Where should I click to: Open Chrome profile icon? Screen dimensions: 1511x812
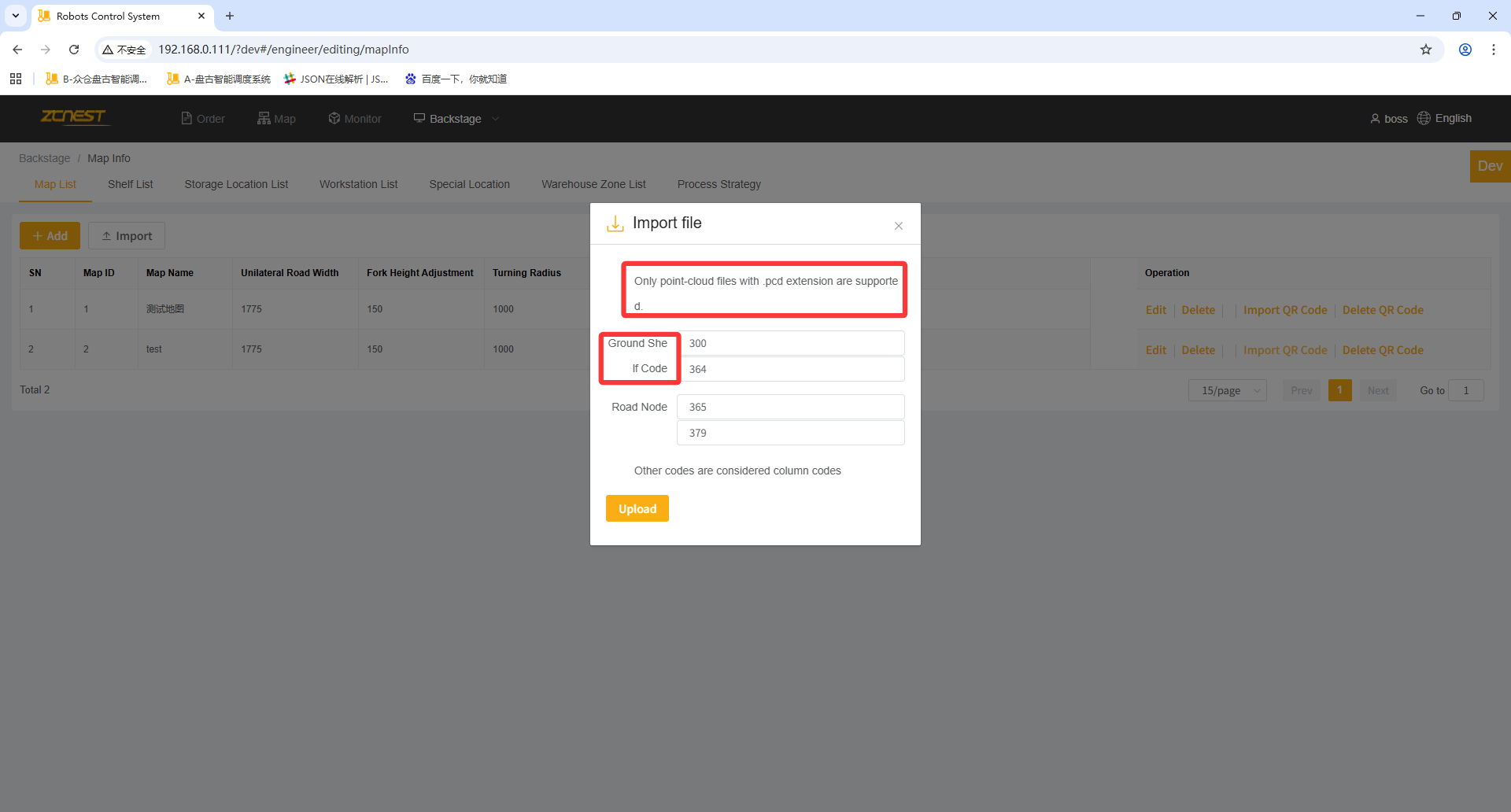pyautogui.click(x=1465, y=50)
